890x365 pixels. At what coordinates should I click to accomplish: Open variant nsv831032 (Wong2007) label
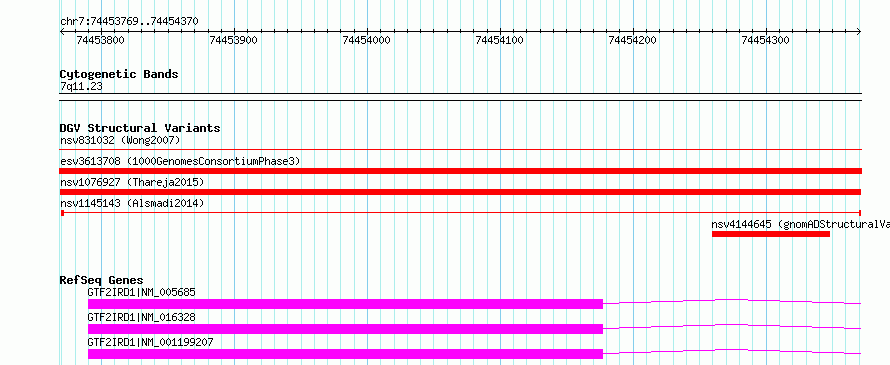click(x=120, y=140)
